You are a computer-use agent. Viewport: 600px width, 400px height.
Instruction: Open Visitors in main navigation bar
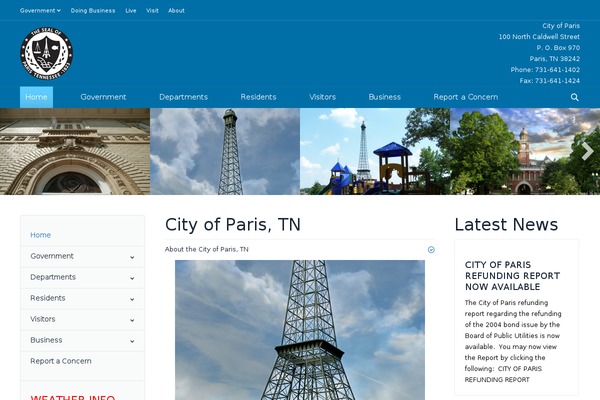323,97
